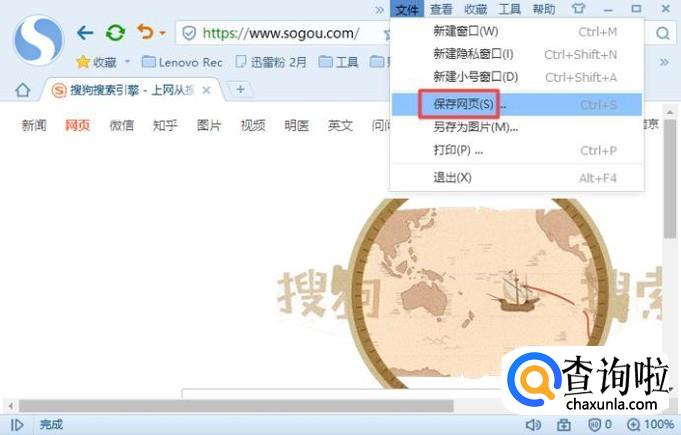The image size is (681, 435).
Task: Go back with the blue arrow
Action: pyautogui.click(x=85, y=33)
